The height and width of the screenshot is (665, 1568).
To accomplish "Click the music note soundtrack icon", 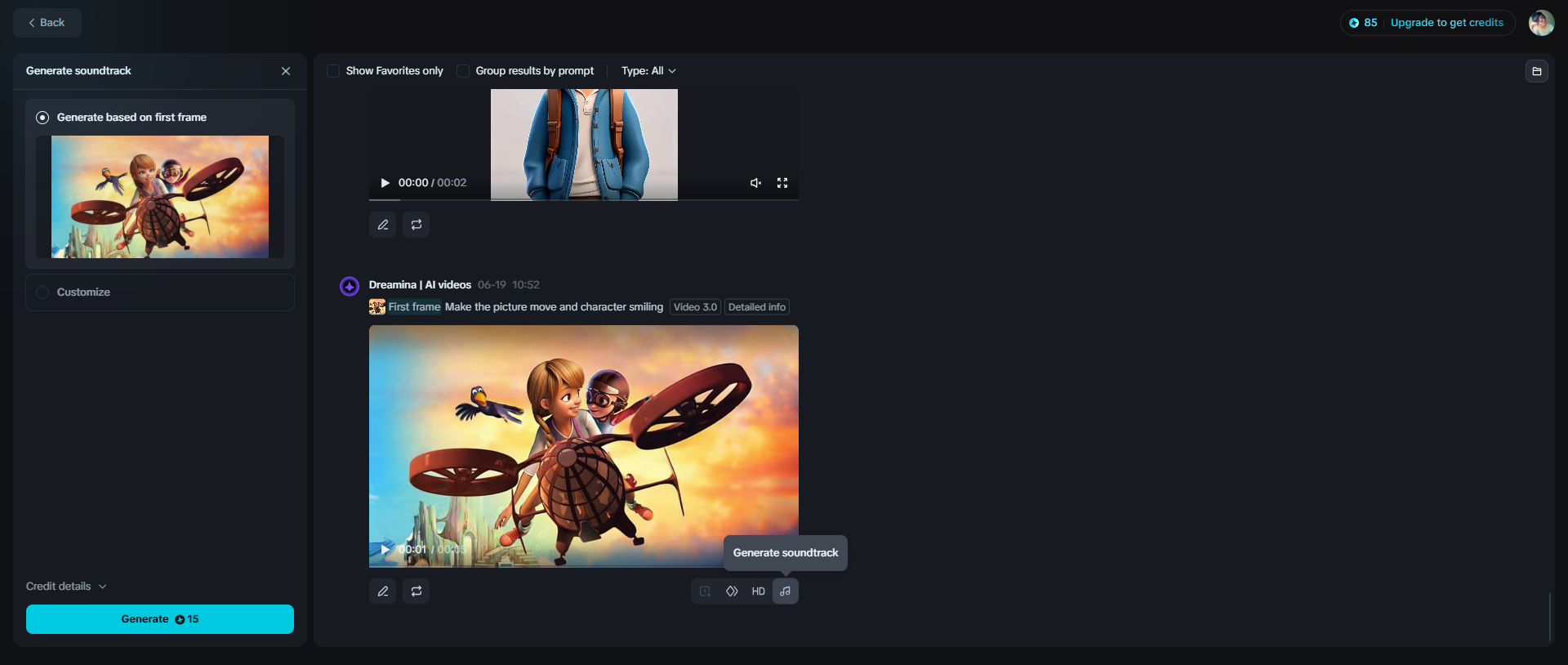I will (786, 591).
